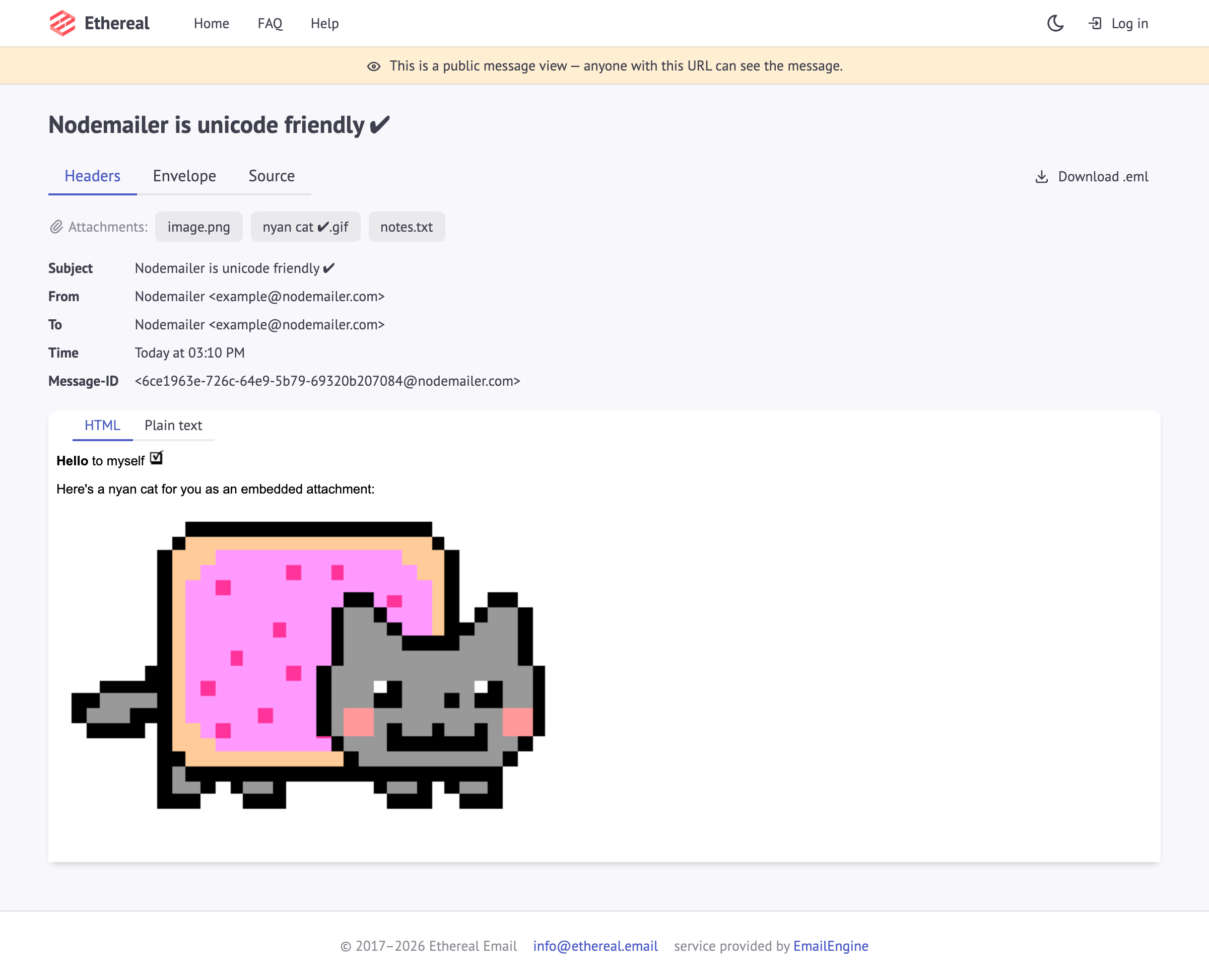Click the To address Nodemailer value
Screen dimensions: 1209x980
[260, 325]
